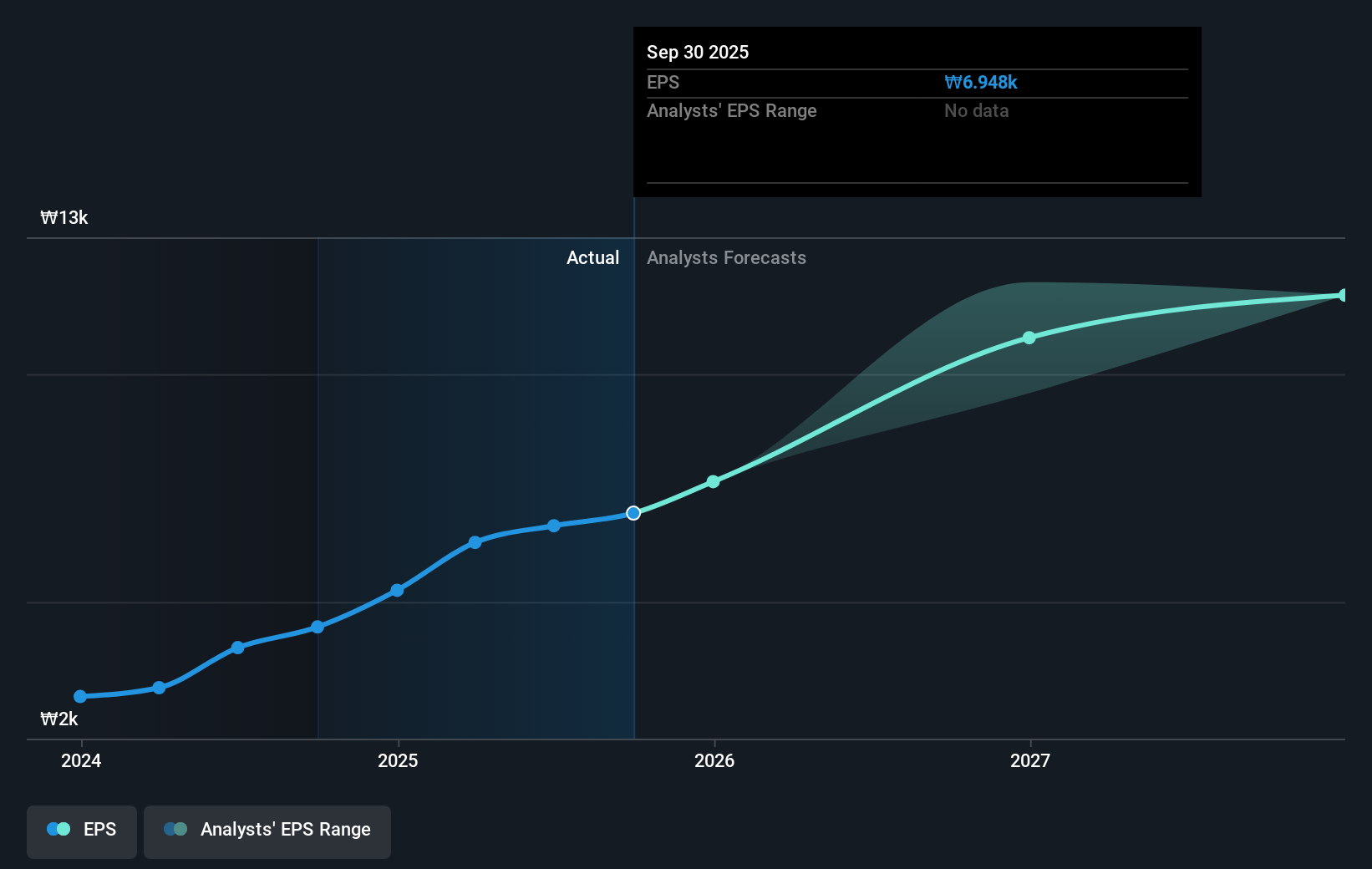Switch to the Actual section of the chart

click(x=592, y=258)
